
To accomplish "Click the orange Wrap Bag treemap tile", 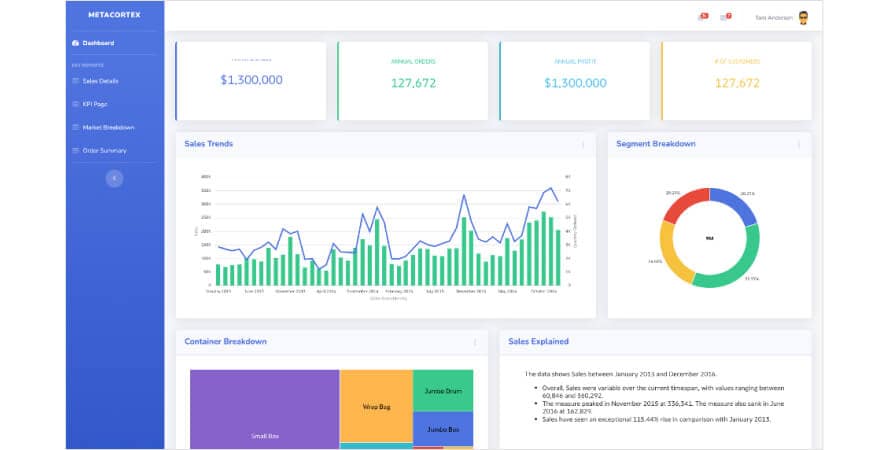I will tap(376, 405).
